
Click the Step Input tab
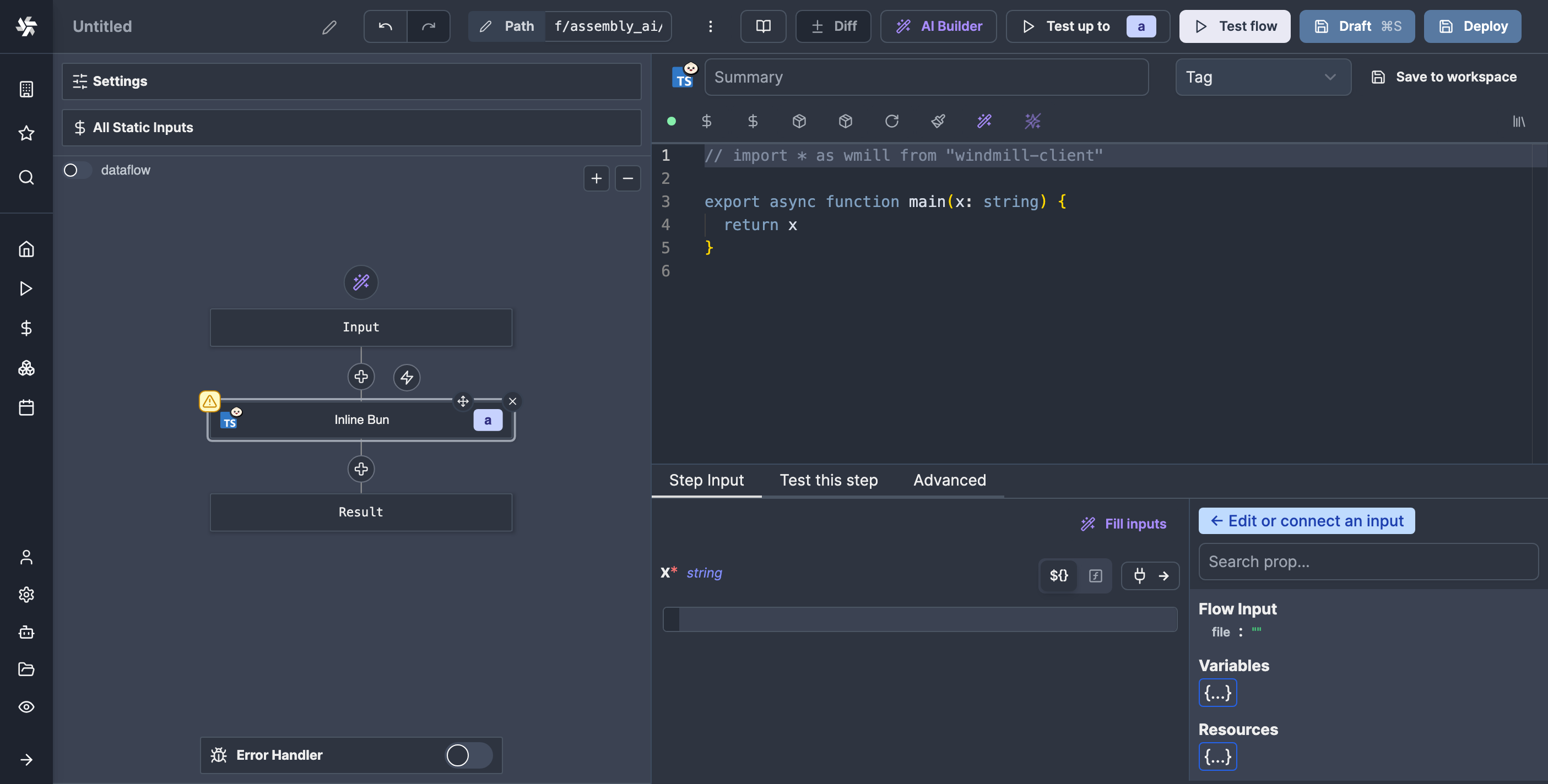707,479
